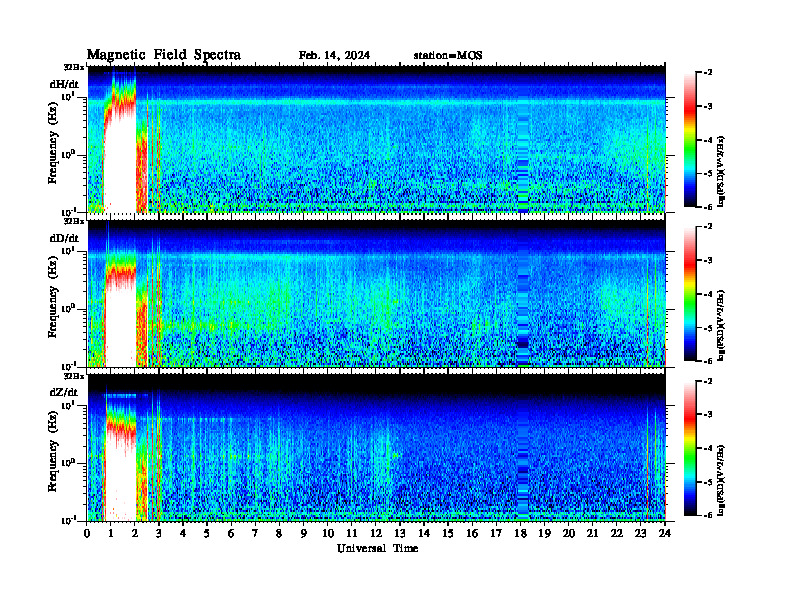Click the dZ/dt spectrogram plot
The image size is (792, 612).
point(376,447)
